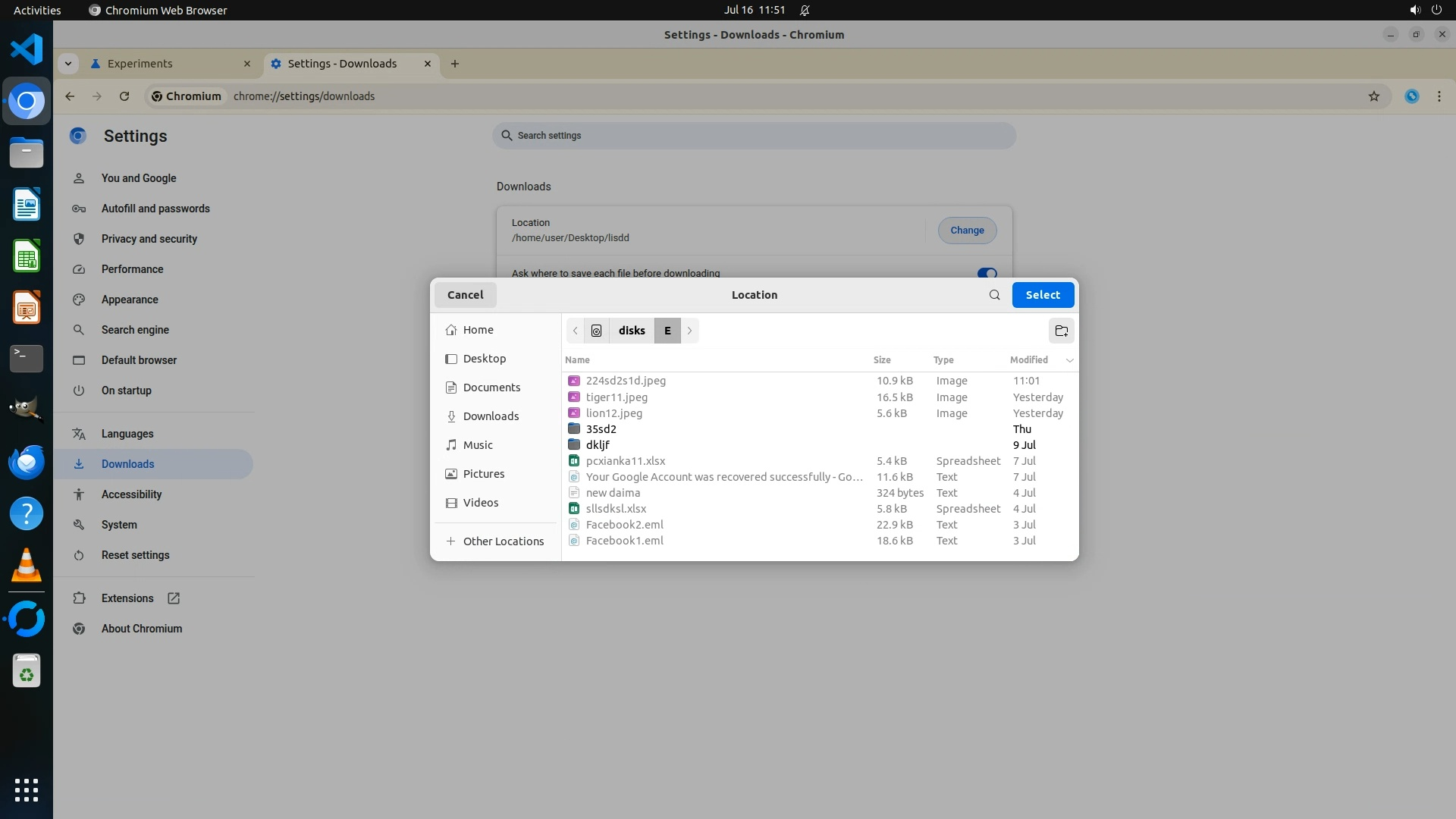Toggle Modified column sort arrow
Image resolution: width=1456 pixels, height=819 pixels.
point(1069,360)
